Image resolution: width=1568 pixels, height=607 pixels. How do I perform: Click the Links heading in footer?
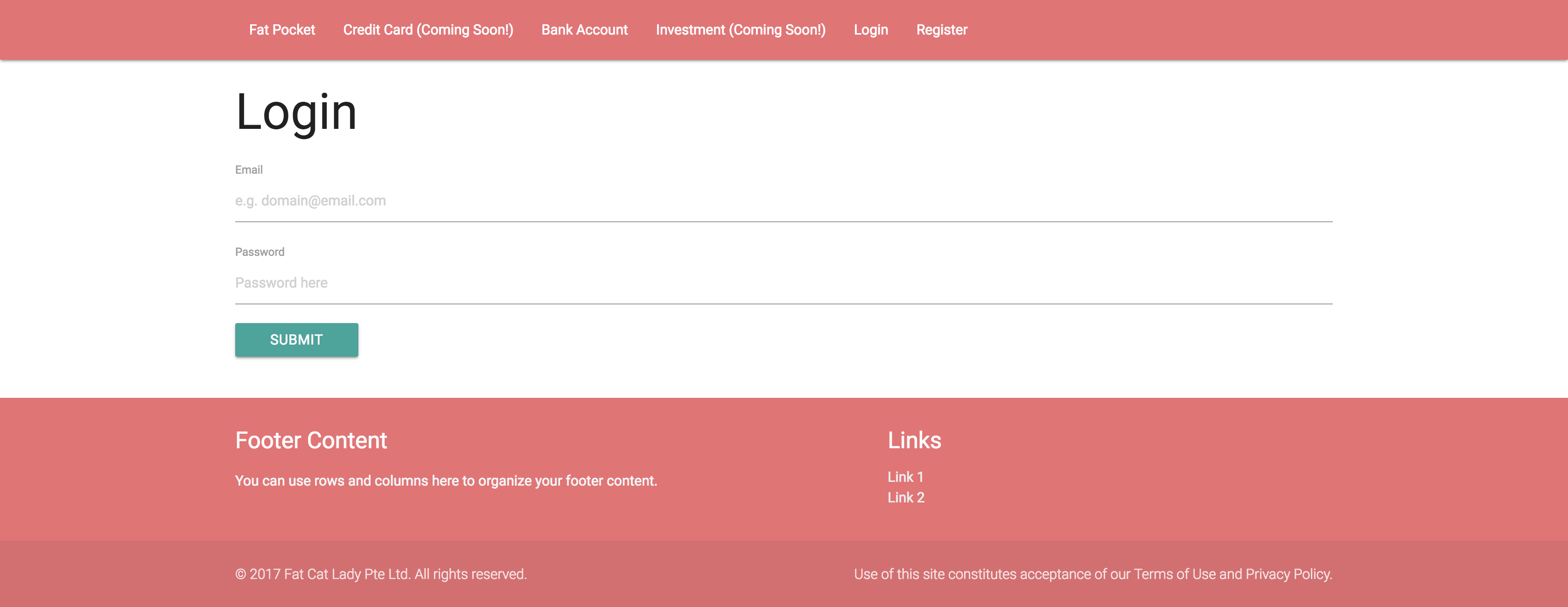914,440
